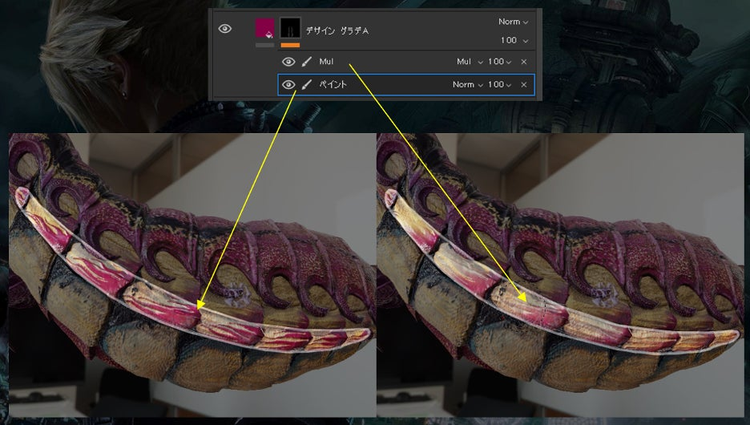Image resolution: width=750 pixels, height=425 pixels.
Task: Click the magenta fill layer thumbnail
Action: [265, 28]
